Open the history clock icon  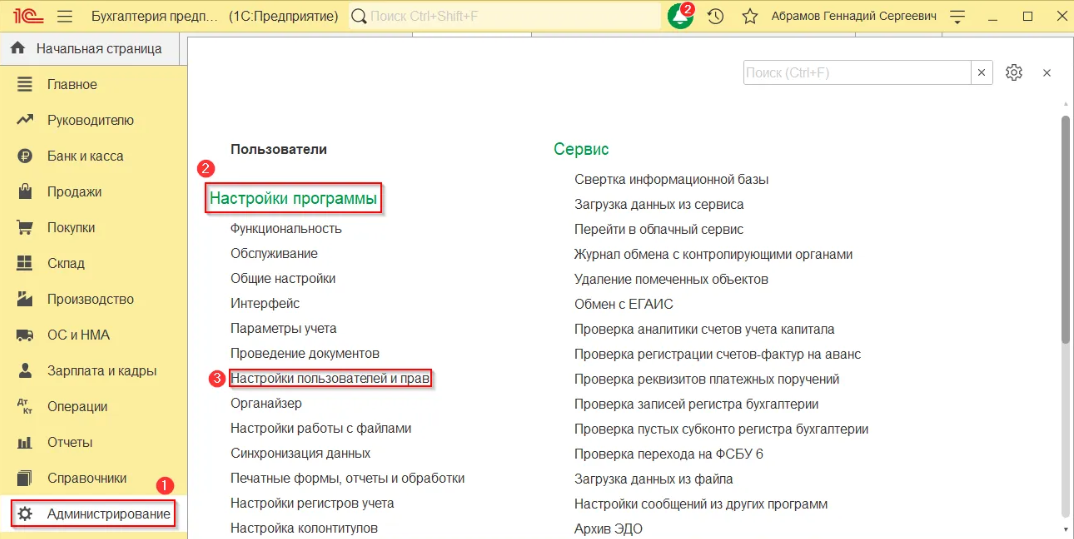click(715, 17)
